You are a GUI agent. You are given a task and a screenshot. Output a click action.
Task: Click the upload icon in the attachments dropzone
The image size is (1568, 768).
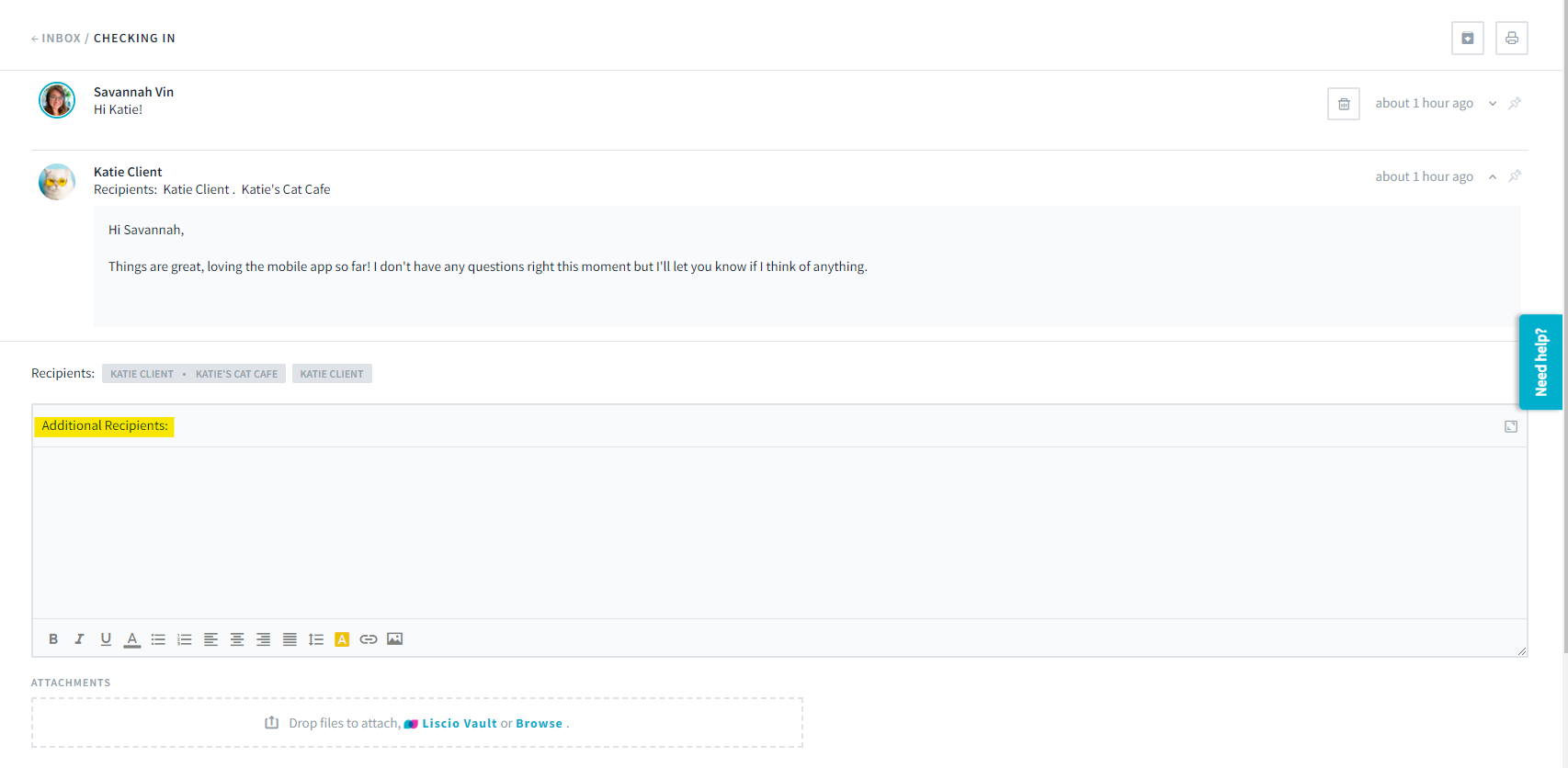coord(272,723)
